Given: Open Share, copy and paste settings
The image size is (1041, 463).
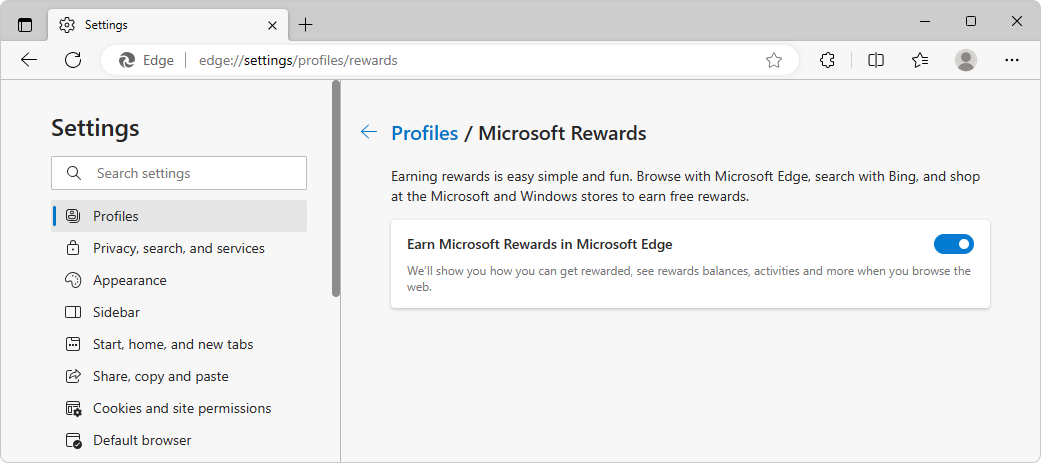Looking at the screenshot, I should [x=179, y=376].
